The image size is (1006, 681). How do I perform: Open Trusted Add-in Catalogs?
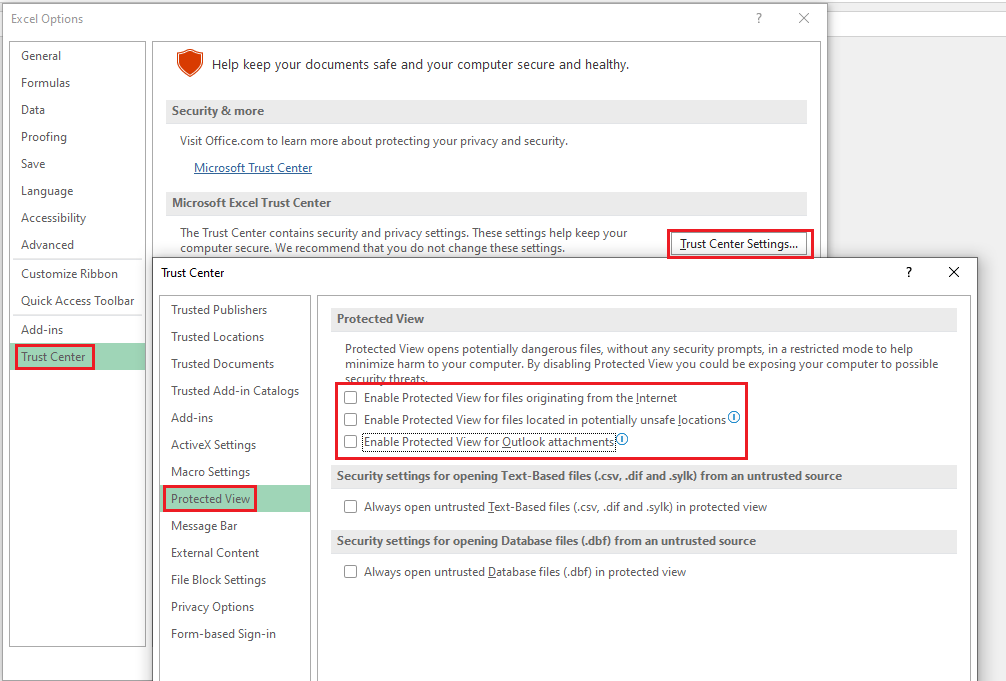pos(235,391)
